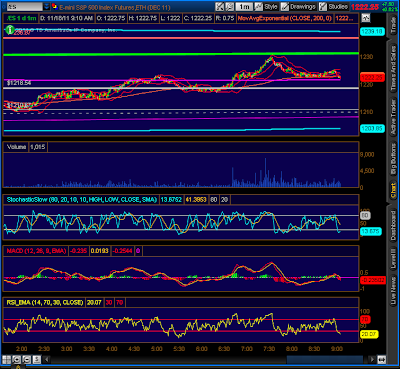Click the 'S' icon in bottom toolbar
This screenshot has height=369, width=400.
tap(37, 360)
